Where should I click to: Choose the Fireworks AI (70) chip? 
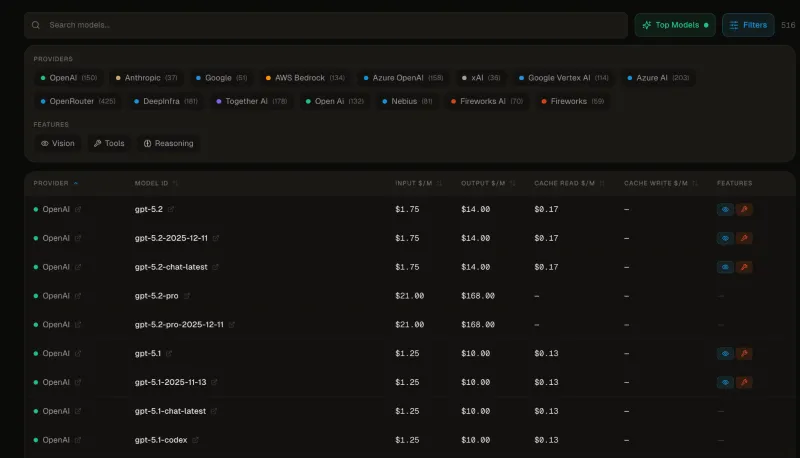(487, 101)
